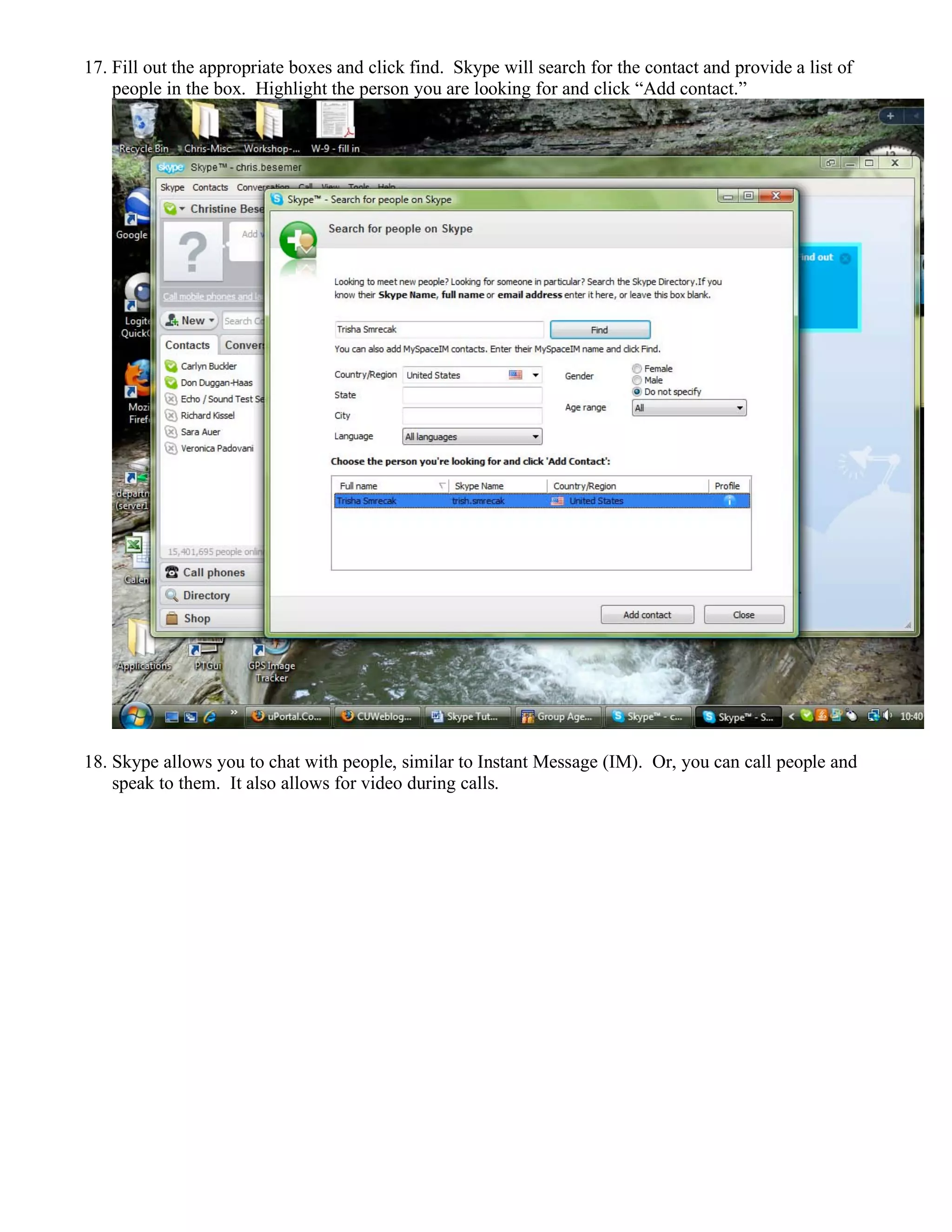The width and height of the screenshot is (952, 1232).
Task: Sort results by Full name column header
Action: click(391, 486)
